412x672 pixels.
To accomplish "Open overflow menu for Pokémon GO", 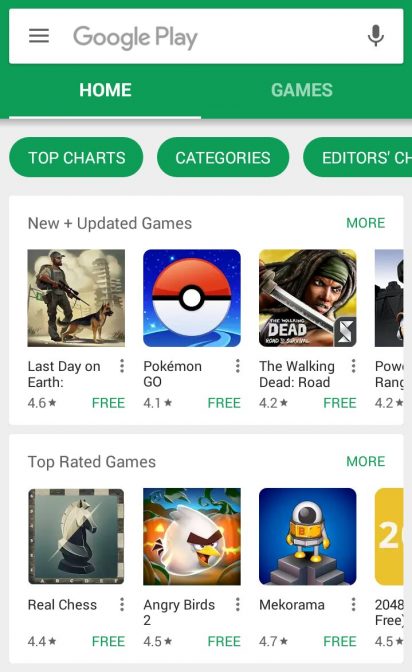I will pyautogui.click(x=238, y=366).
